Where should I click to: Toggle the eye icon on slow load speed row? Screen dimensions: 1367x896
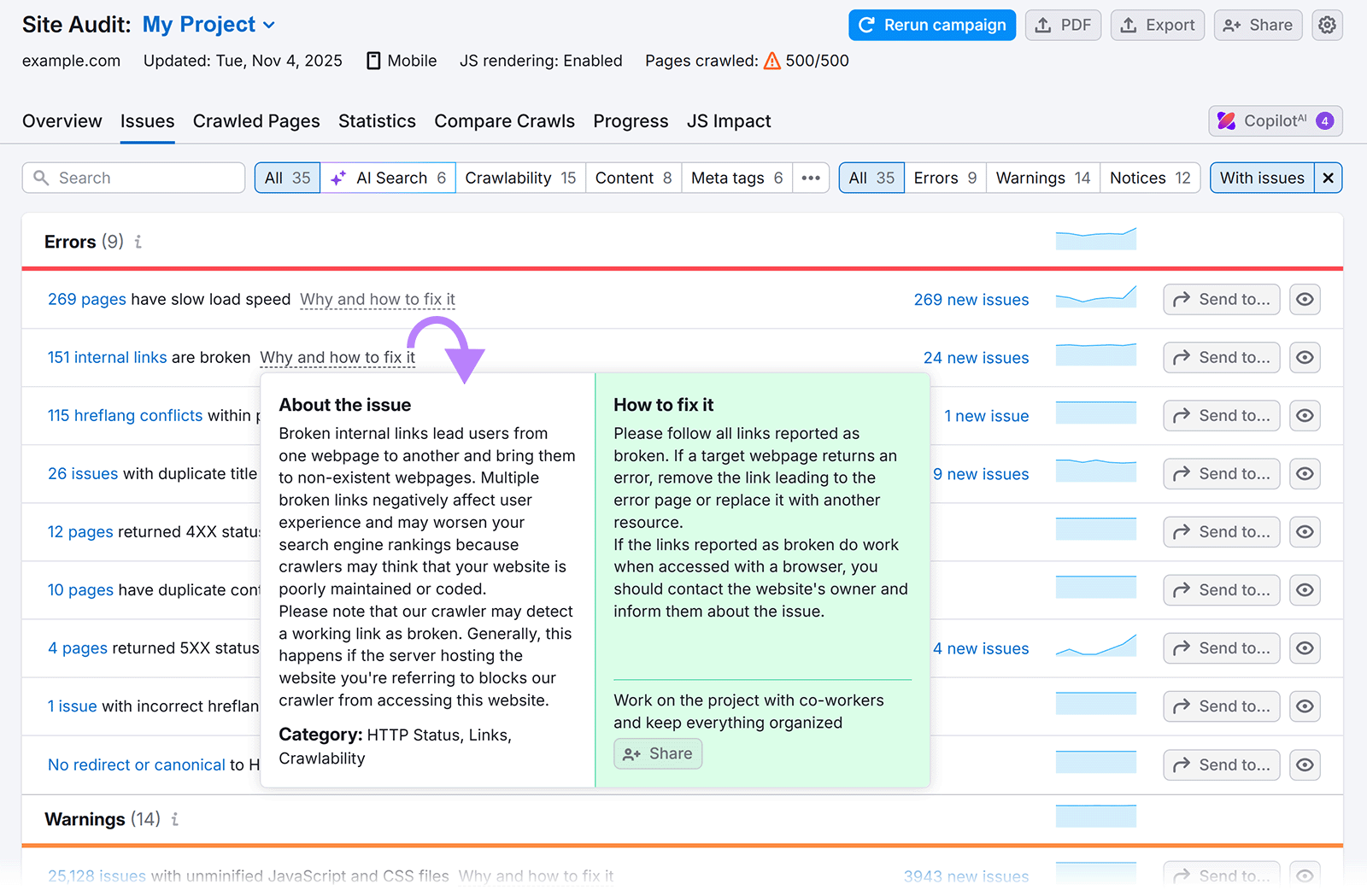tap(1305, 299)
